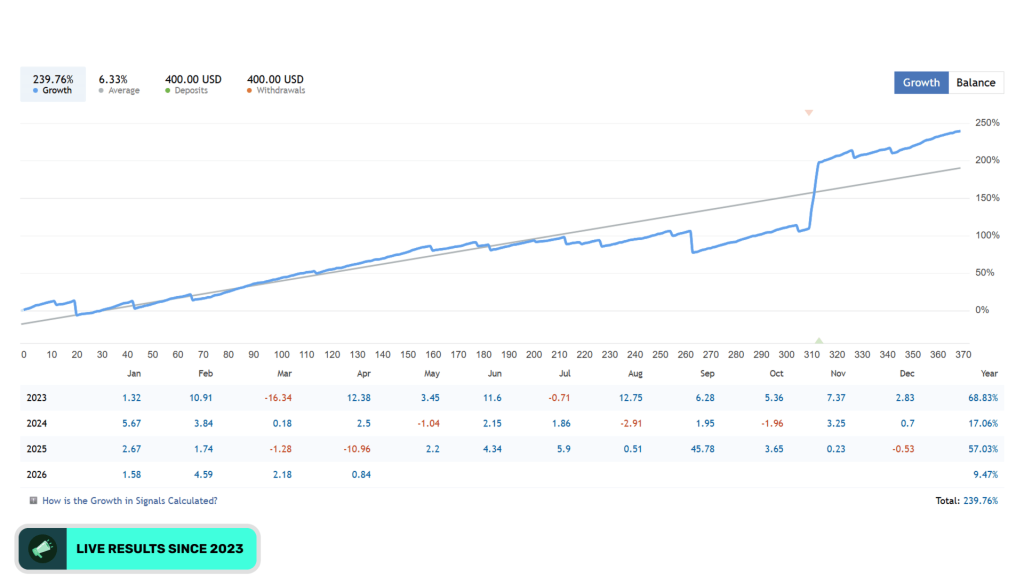Toggle the 6.33% Average series

[x=119, y=84]
